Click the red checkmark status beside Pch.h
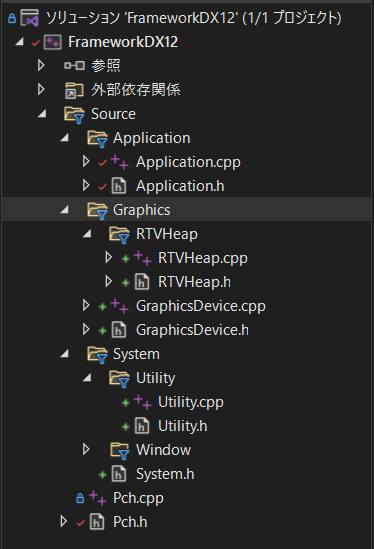 click(x=81, y=523)
